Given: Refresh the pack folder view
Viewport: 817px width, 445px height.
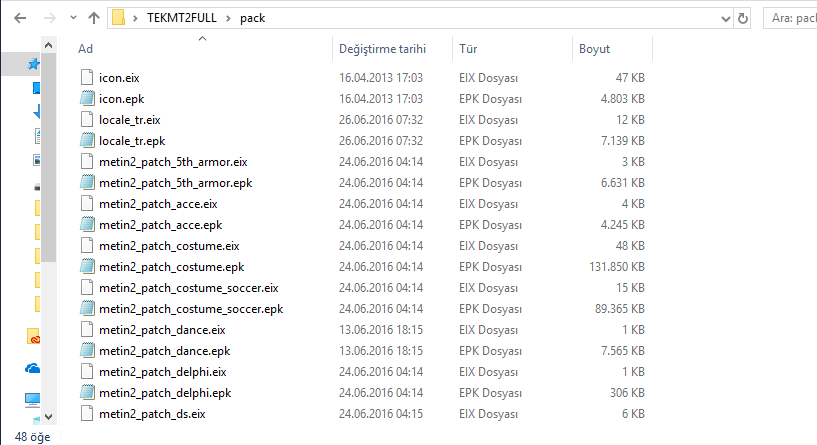Looking at the screenshot, I should pyautogui.click(x=742, y=19).
